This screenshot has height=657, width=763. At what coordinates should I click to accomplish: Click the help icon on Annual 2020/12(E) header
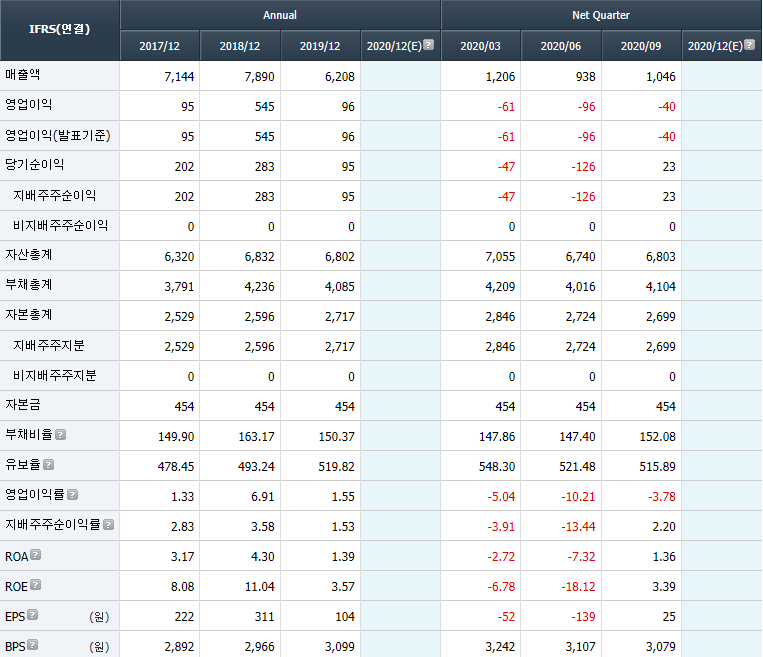(x=428, y=45)
